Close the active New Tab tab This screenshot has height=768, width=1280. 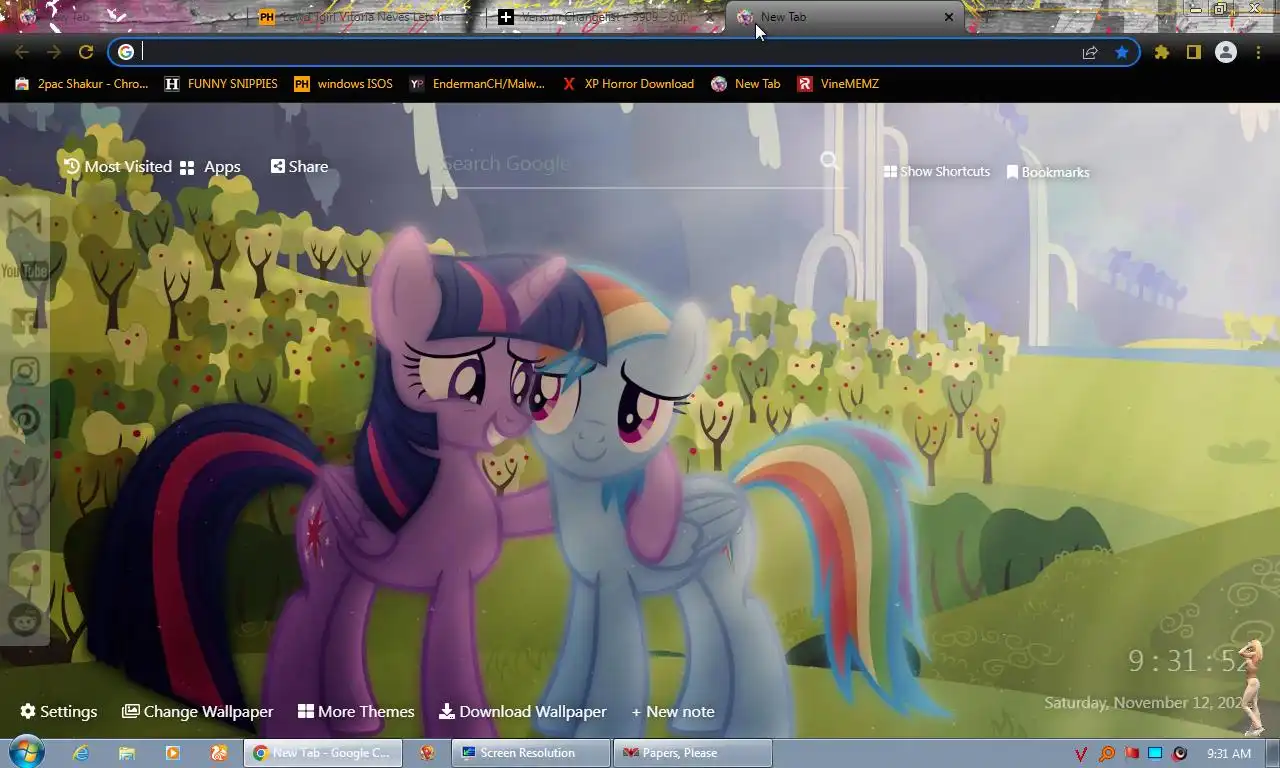tap(948, 17)
